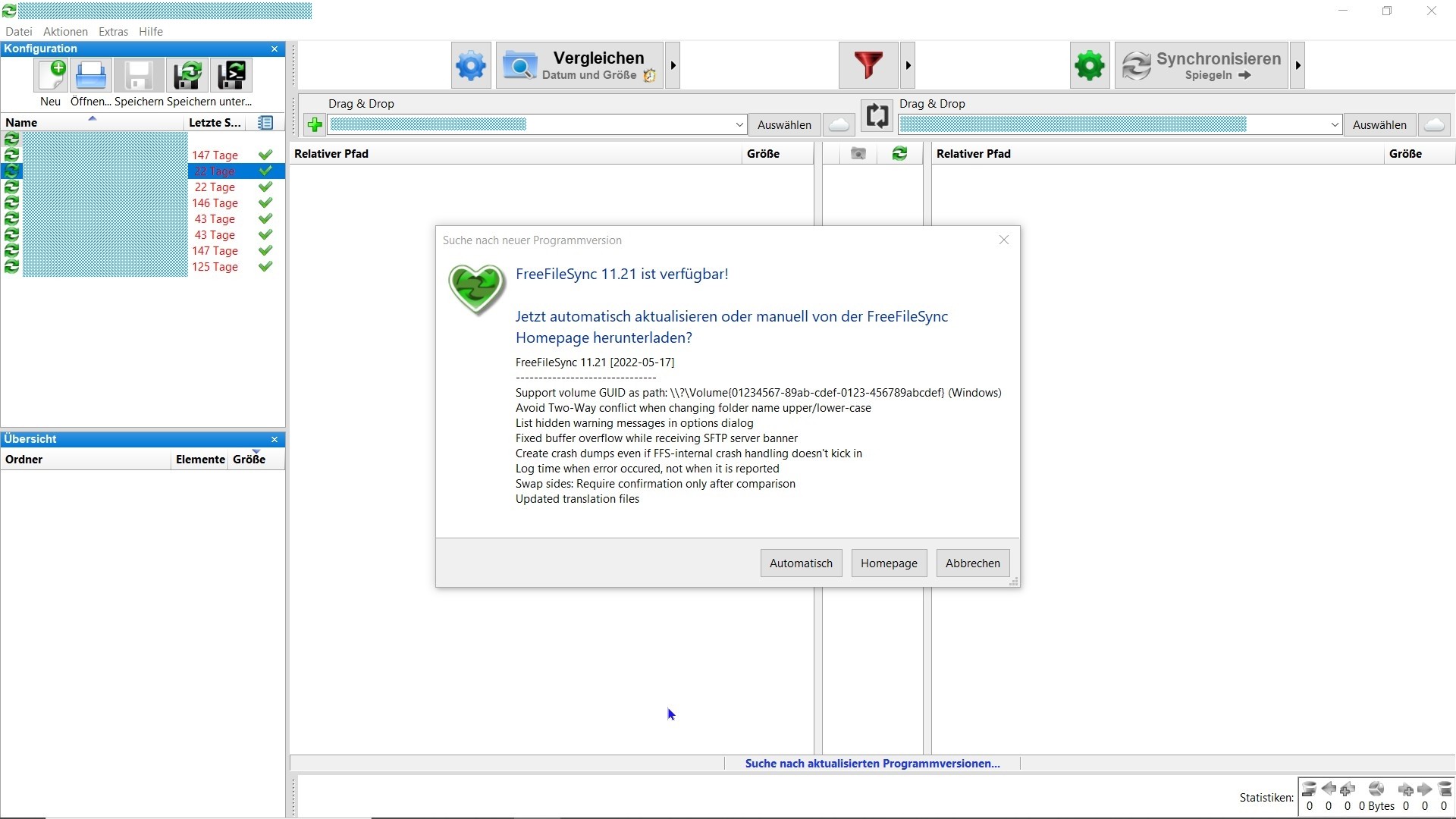The image size is (1456, 819).
Task: Click '0 Bytes' statistics value
Action: click(1376, 806)
